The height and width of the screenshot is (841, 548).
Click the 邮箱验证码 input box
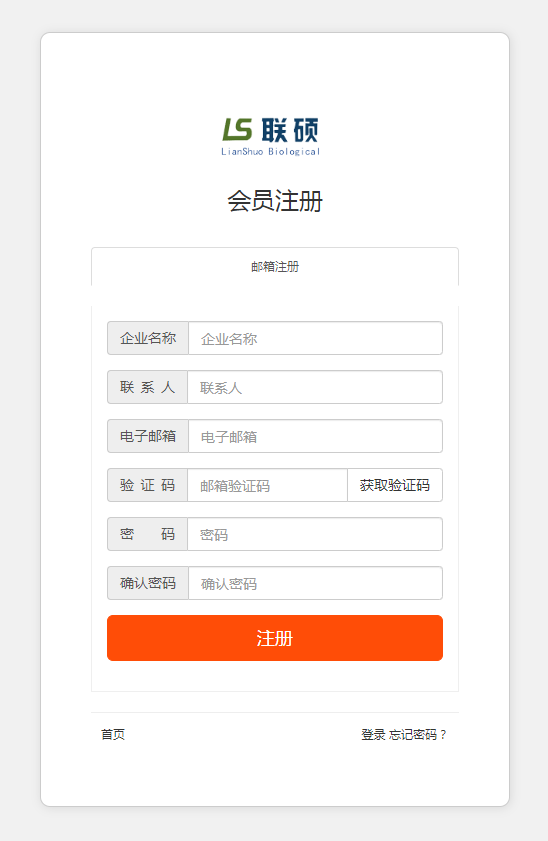(x=268, y=485)
